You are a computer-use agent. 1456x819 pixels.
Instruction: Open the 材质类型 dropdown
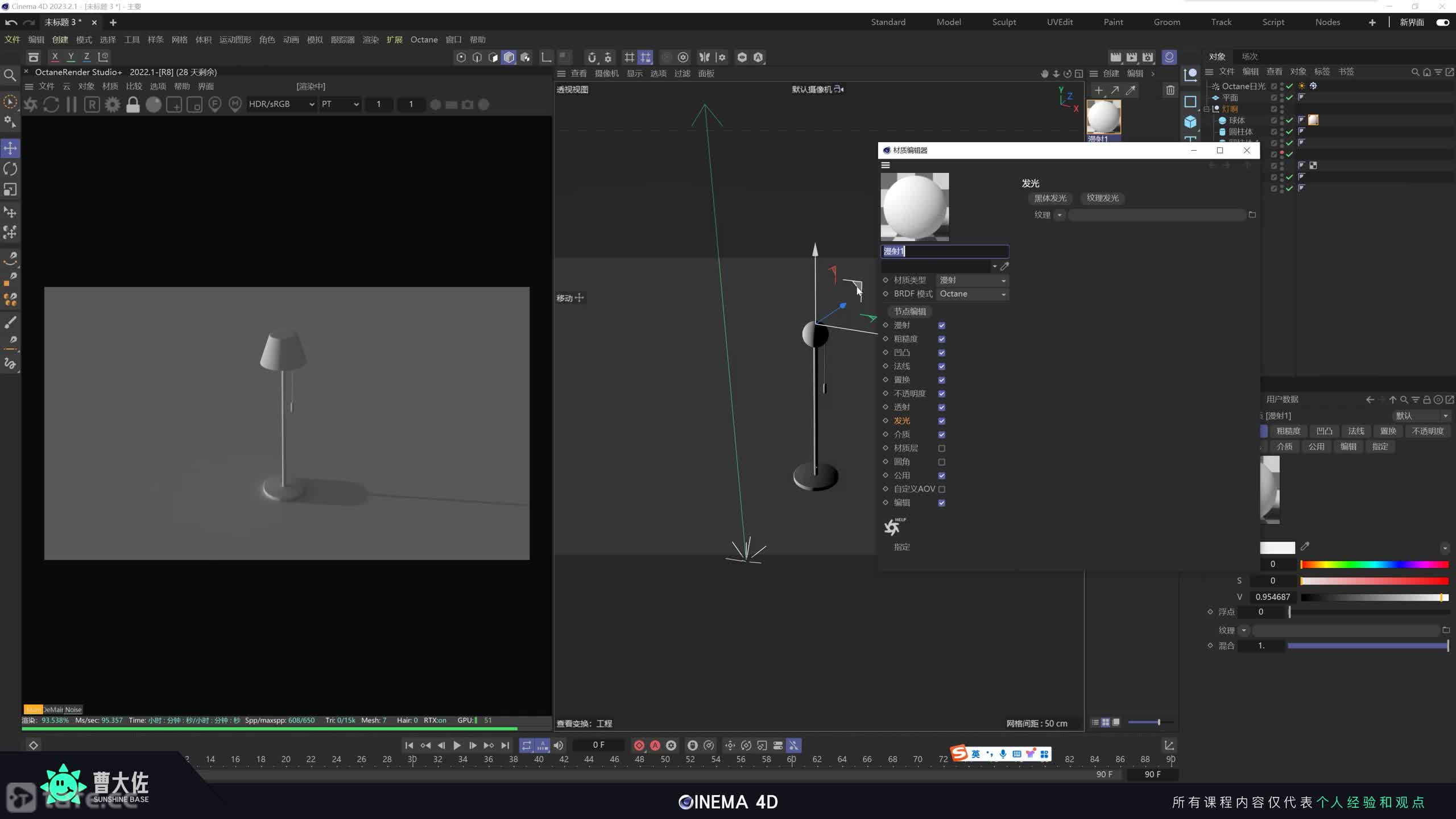pos(973,280)
